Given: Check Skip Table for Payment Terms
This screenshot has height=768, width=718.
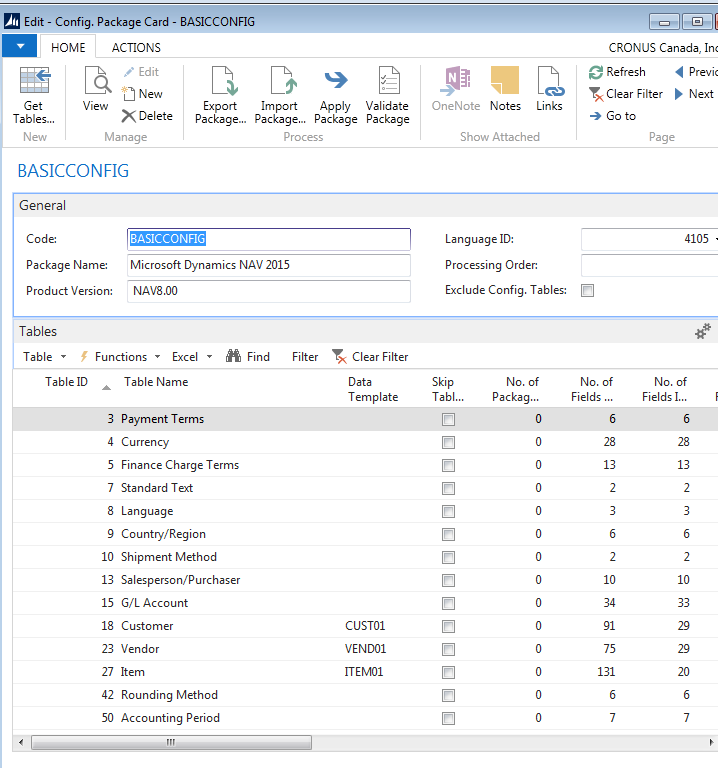Looking at the screenshot, I should click(x=448, y=419).
